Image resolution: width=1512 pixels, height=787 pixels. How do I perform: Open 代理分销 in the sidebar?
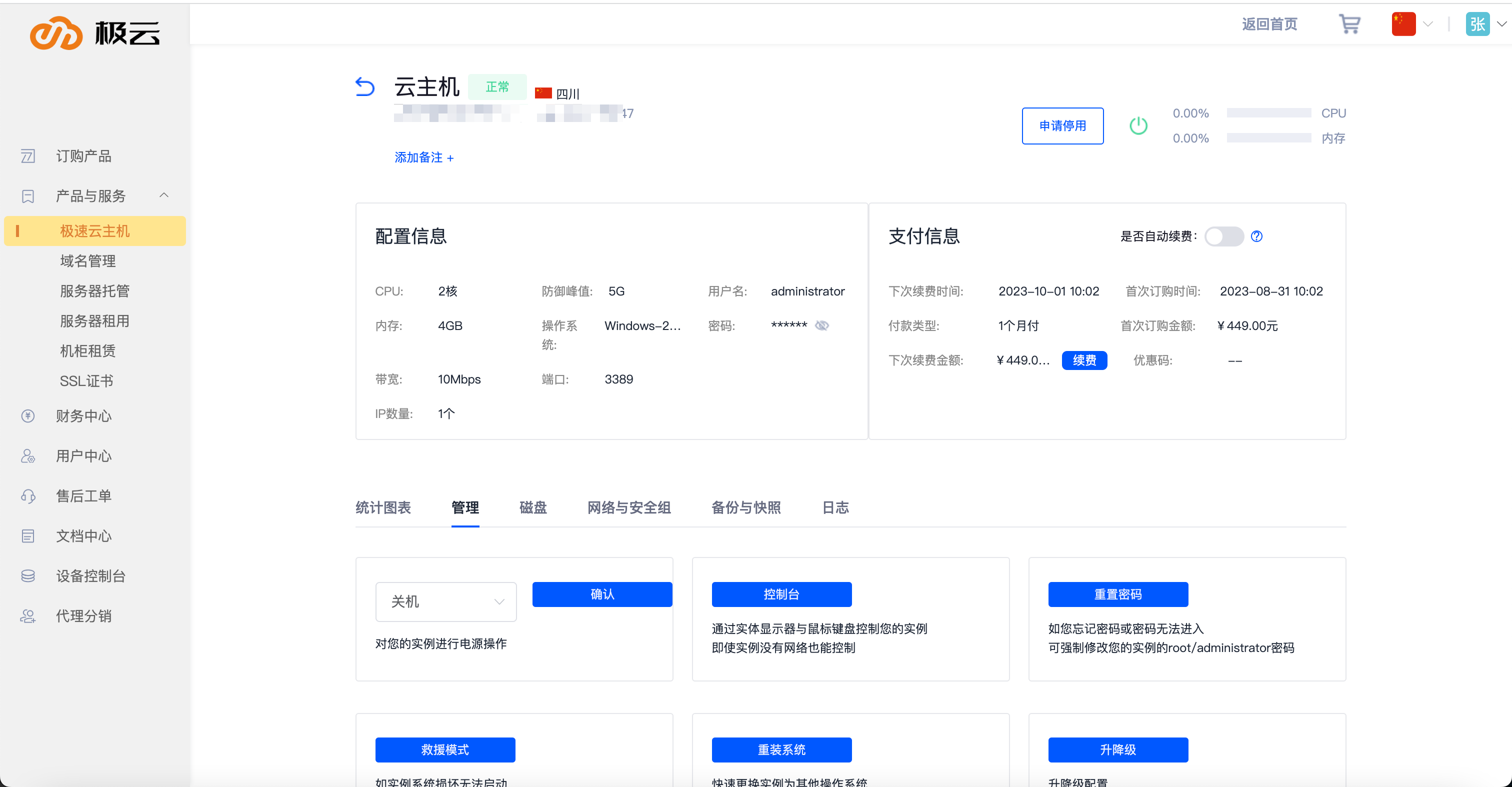pyautogui.click(x=83, y=615)
